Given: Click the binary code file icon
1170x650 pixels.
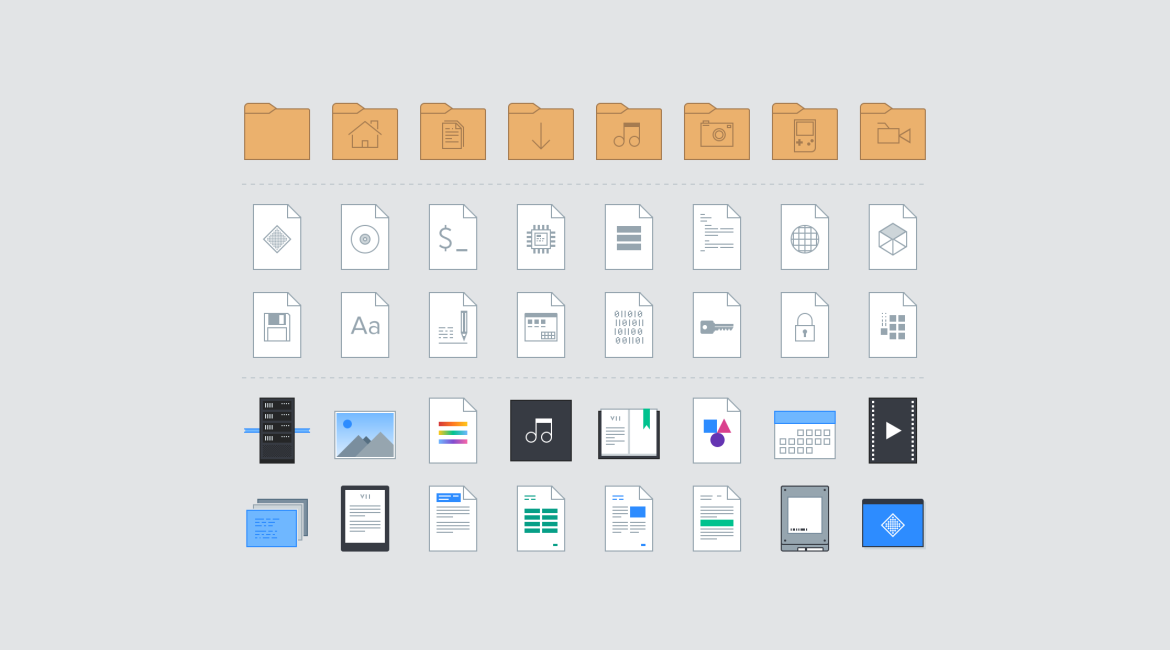Looking at the screenshot, I should pos(628,326).
